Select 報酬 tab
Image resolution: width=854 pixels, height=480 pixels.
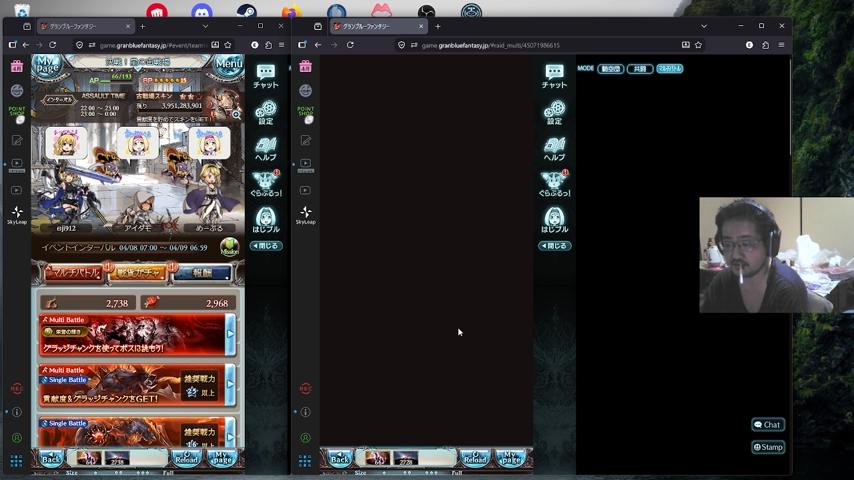coord(202,272)
